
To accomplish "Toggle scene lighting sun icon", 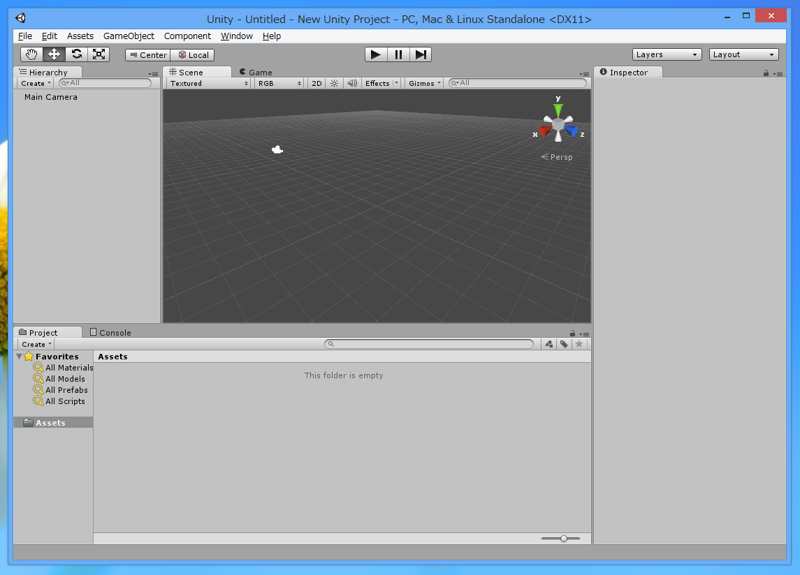I will (x=334, y=83).
